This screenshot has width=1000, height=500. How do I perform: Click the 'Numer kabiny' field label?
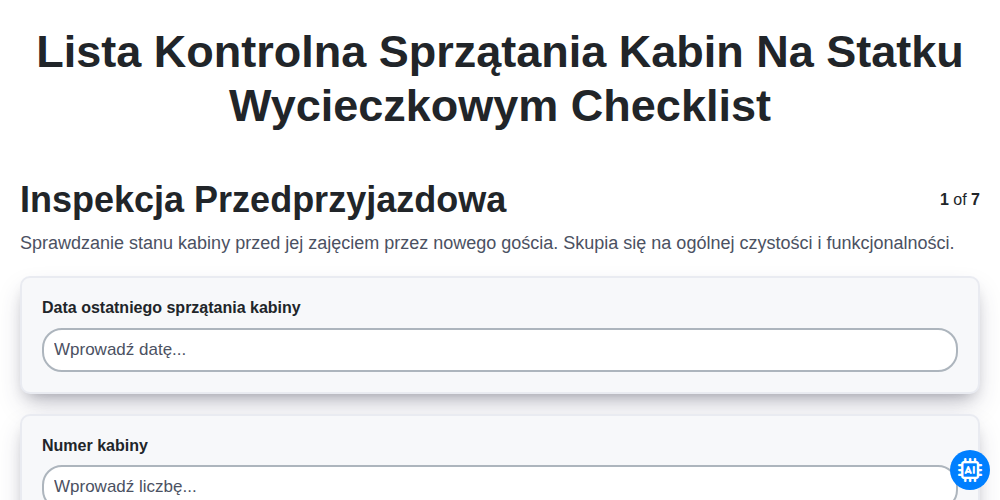click(x=95, y=445)
